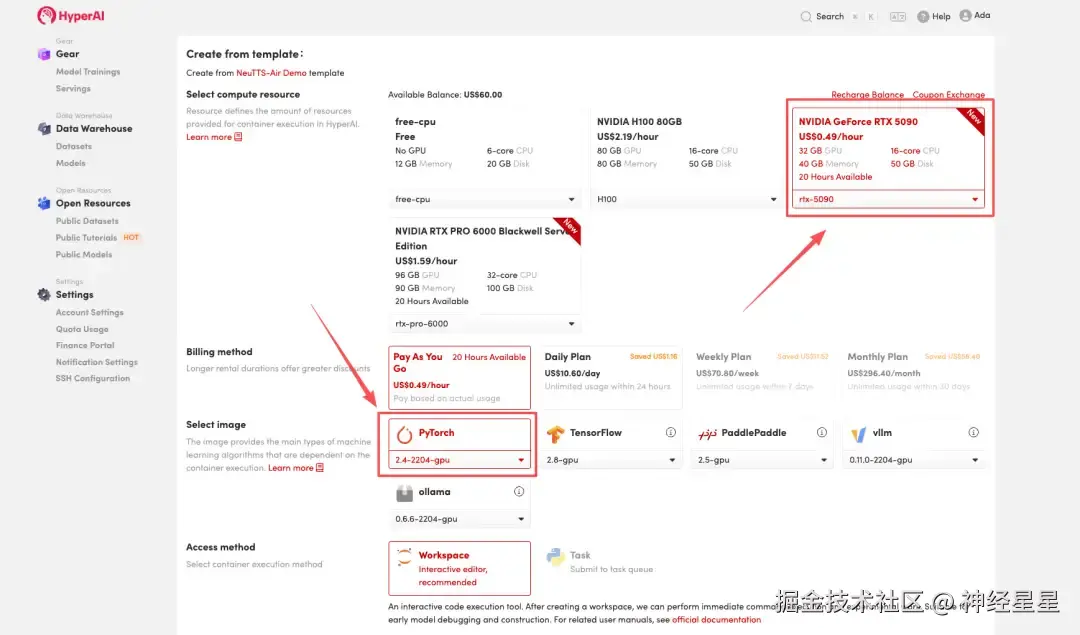Open the Settings gear icon in sidebar

44,295
